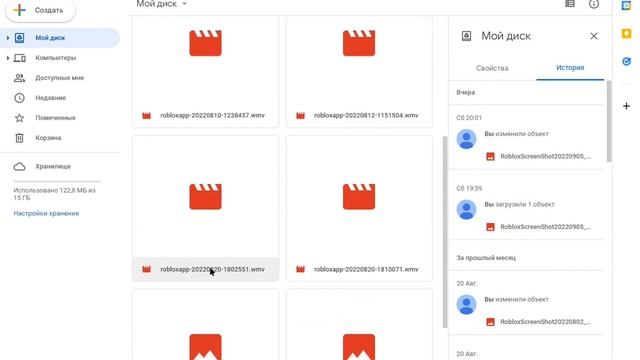
Task: Expand the Компьютеры tree arrow
Action: point(8,58)
